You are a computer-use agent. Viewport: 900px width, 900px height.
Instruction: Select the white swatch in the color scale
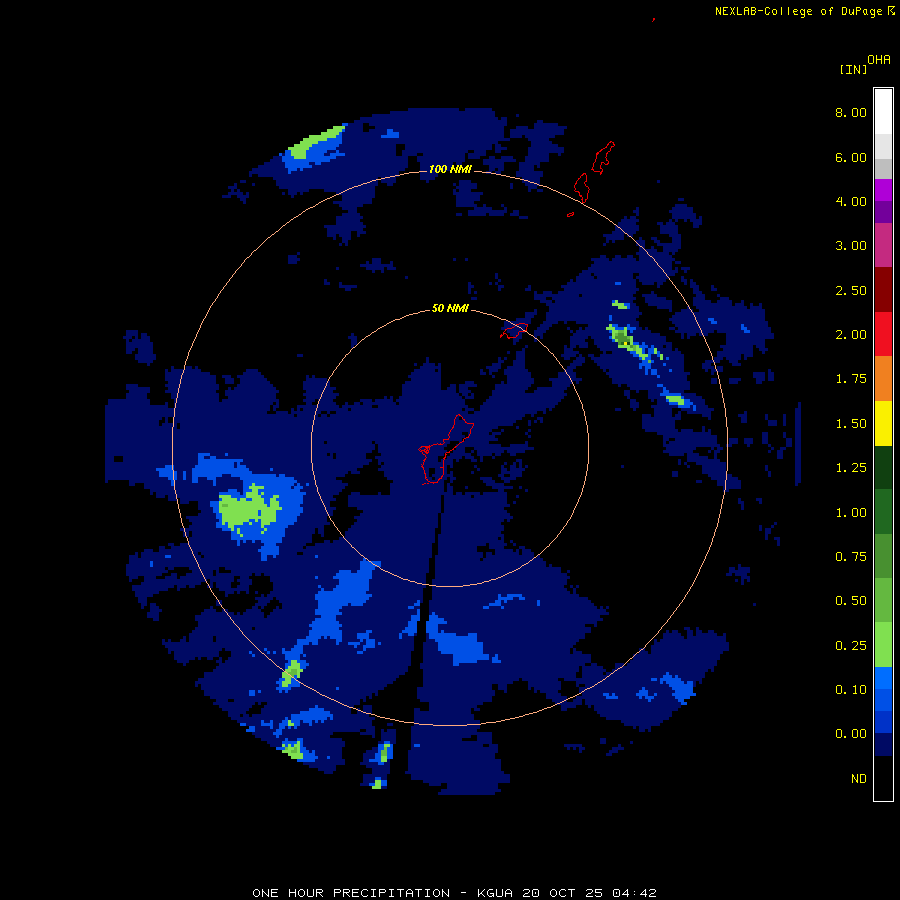883,111
